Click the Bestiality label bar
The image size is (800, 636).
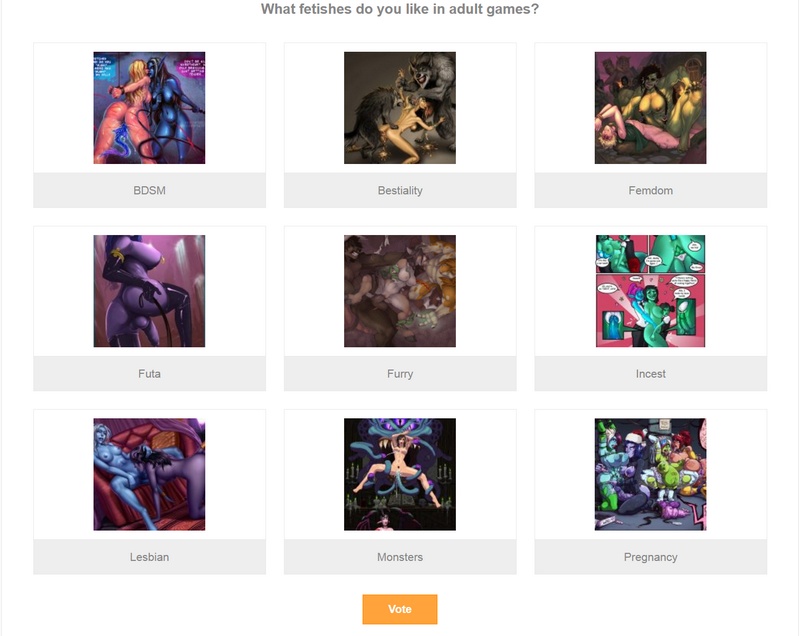coord(400,190)
